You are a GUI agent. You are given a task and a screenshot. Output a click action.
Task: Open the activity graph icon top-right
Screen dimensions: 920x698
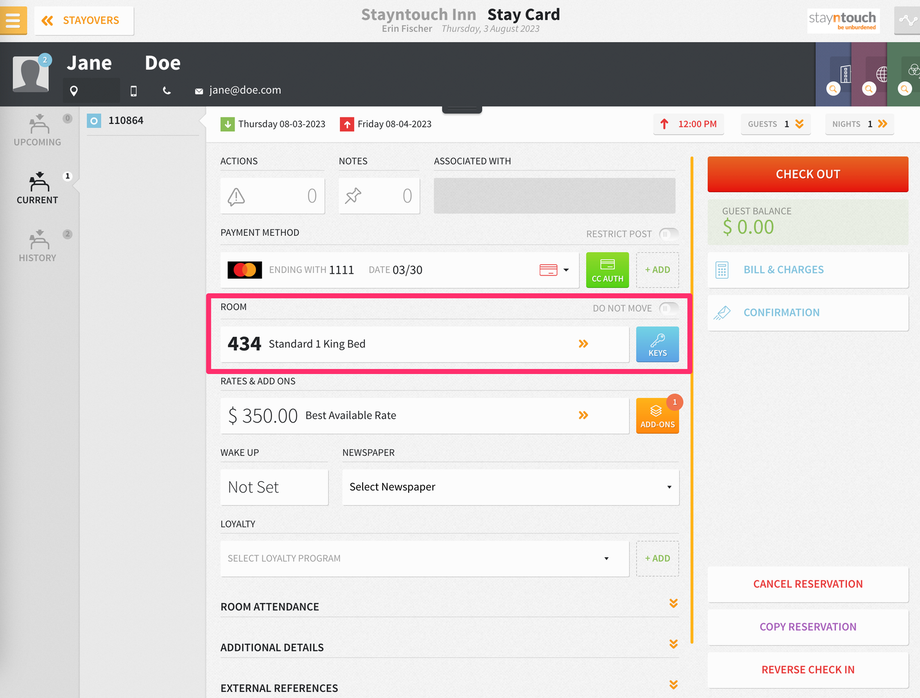[x=907, y=21]
